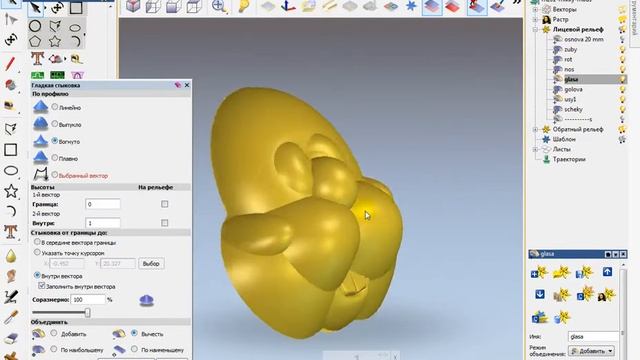
Task: Select the arc tool in the tool grid
Action: pyautogui.click(x=75, y=41)
